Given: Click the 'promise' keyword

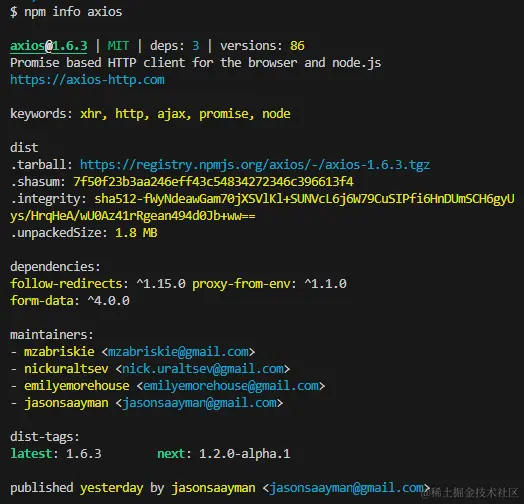Looking at the screenshot, I should [x=224, y=114].
